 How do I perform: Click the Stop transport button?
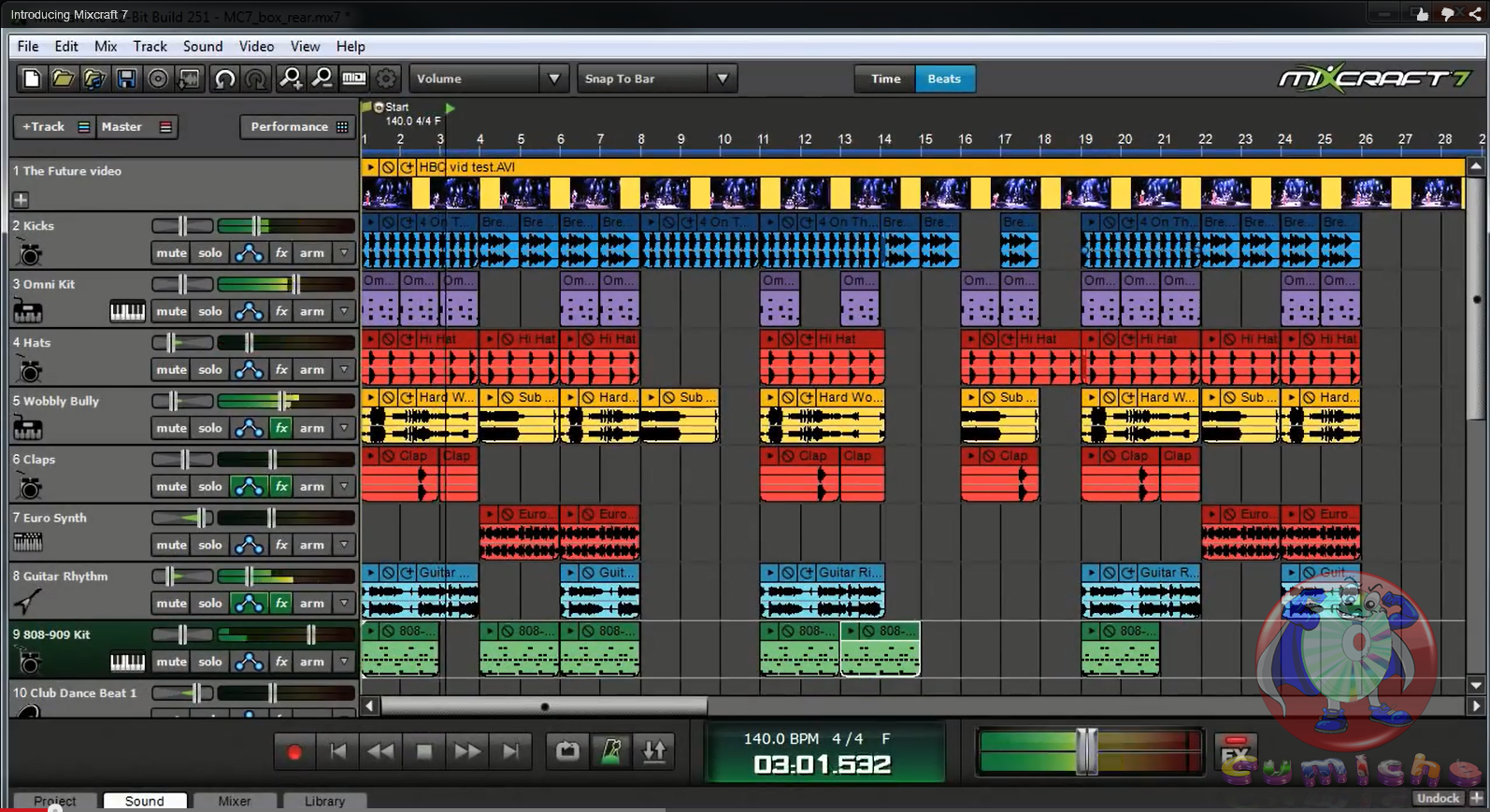tap(424, 751)
